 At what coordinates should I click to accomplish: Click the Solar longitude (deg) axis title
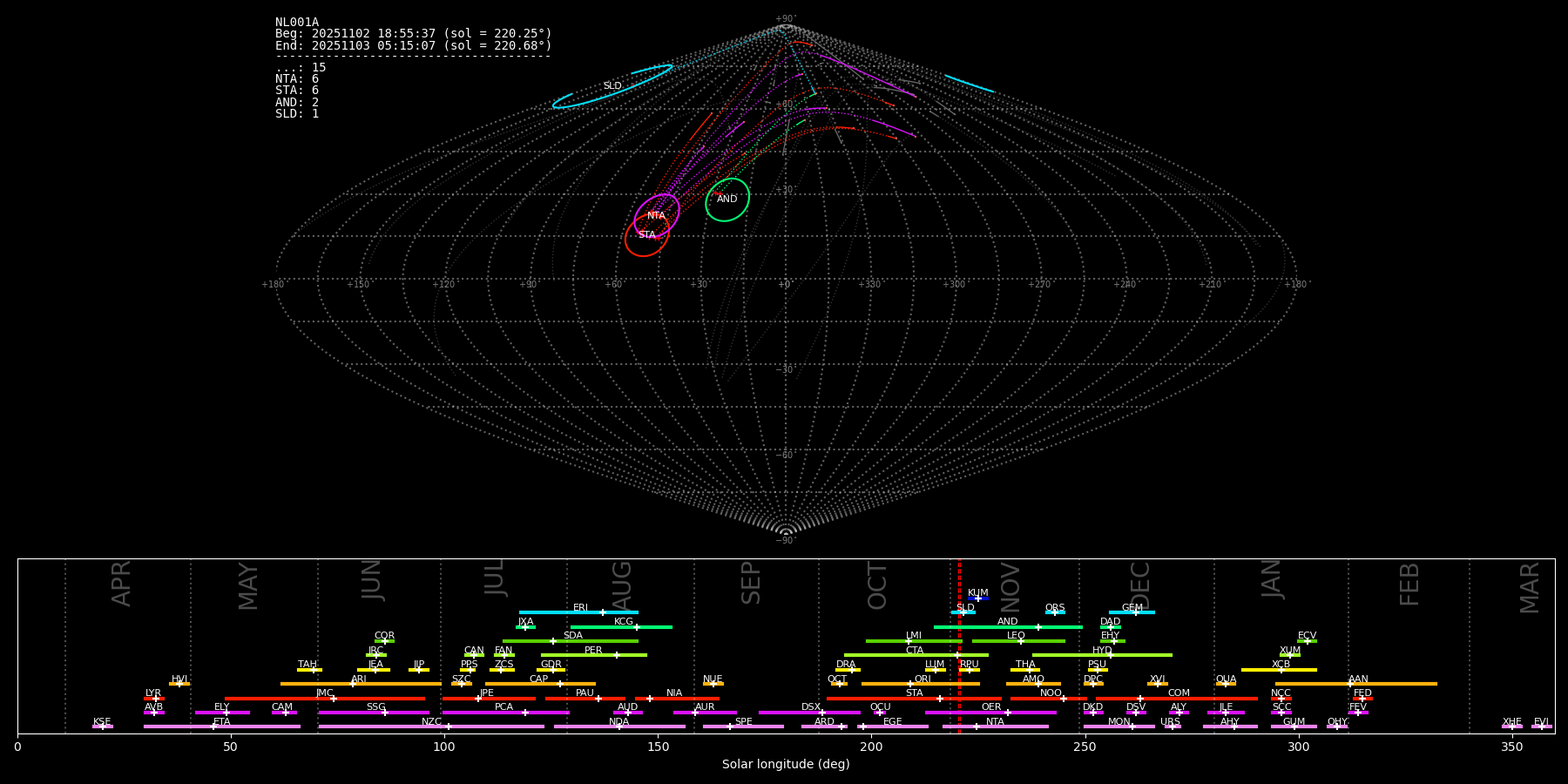[x=786, y=765]
